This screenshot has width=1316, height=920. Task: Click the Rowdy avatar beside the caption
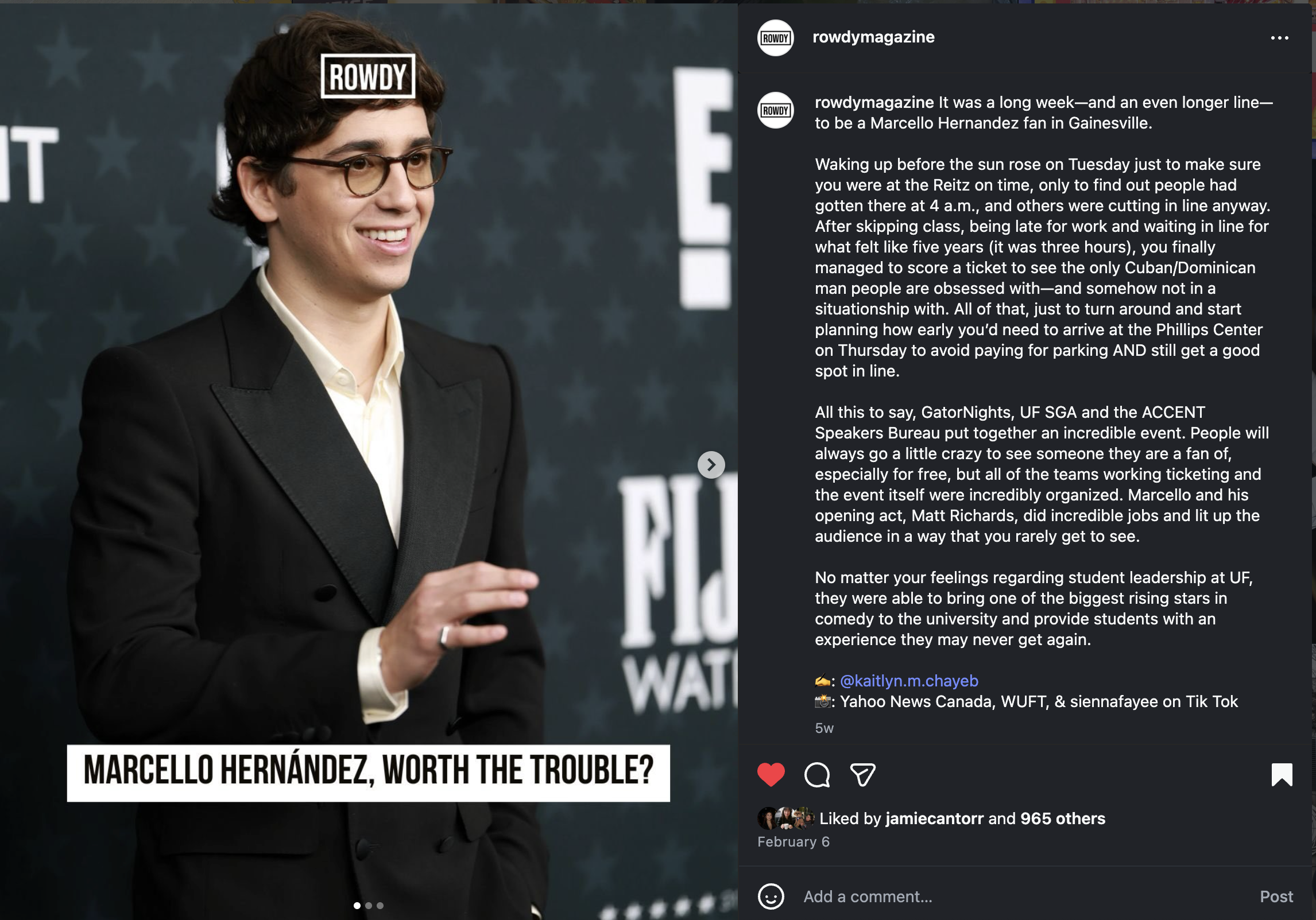(775, 110)
